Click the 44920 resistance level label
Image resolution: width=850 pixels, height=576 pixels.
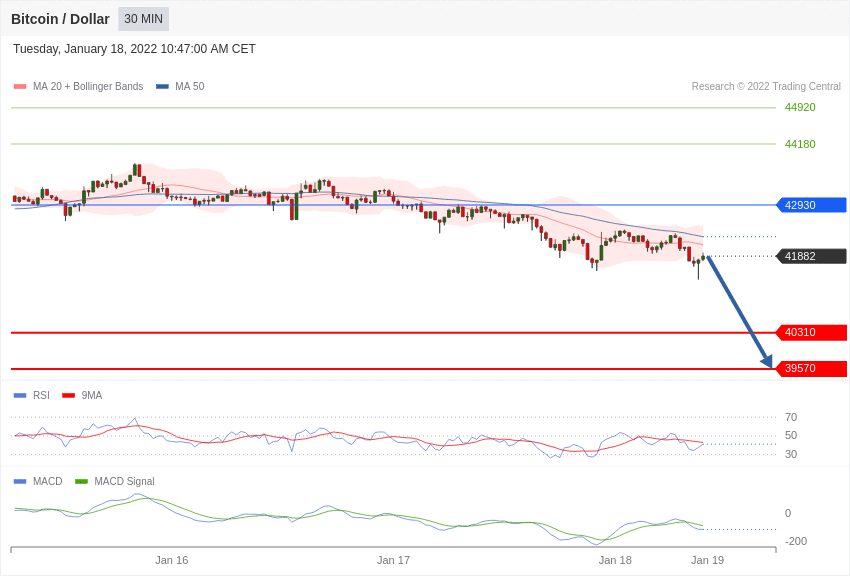coord(800,107)
